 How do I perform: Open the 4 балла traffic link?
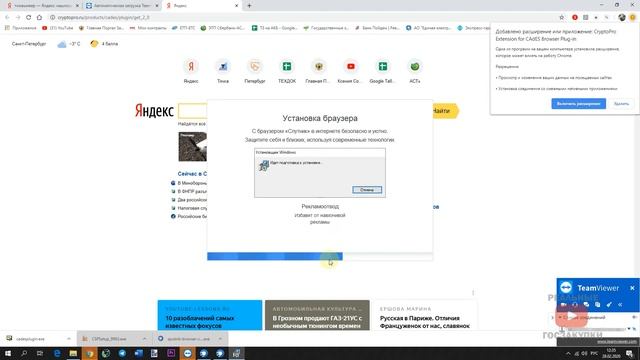click(104, 44)
